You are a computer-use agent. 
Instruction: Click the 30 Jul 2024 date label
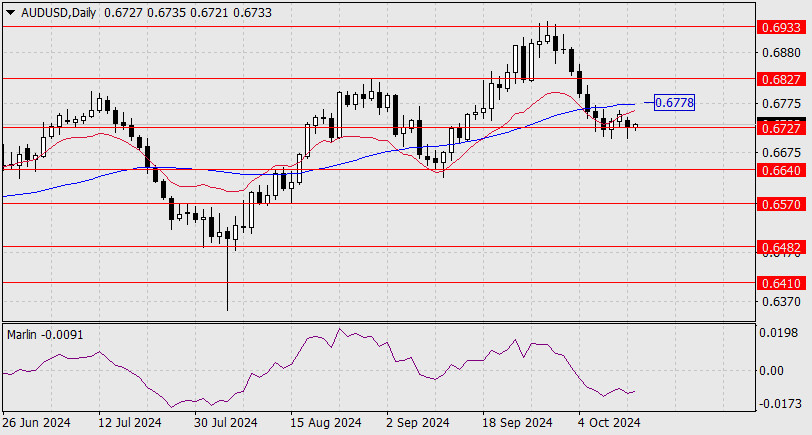[226, 423]
